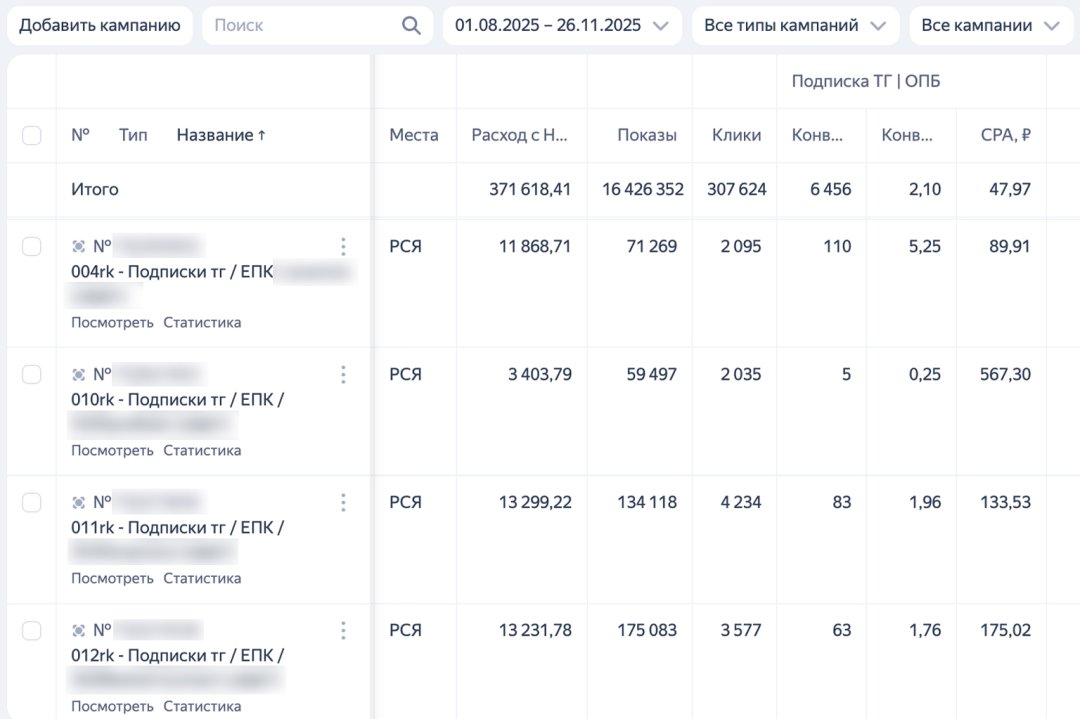Click "Посмотреть" link under campaign 004rk
Image resolution: width=1080 pixels, height=719 pixels.
112,322
